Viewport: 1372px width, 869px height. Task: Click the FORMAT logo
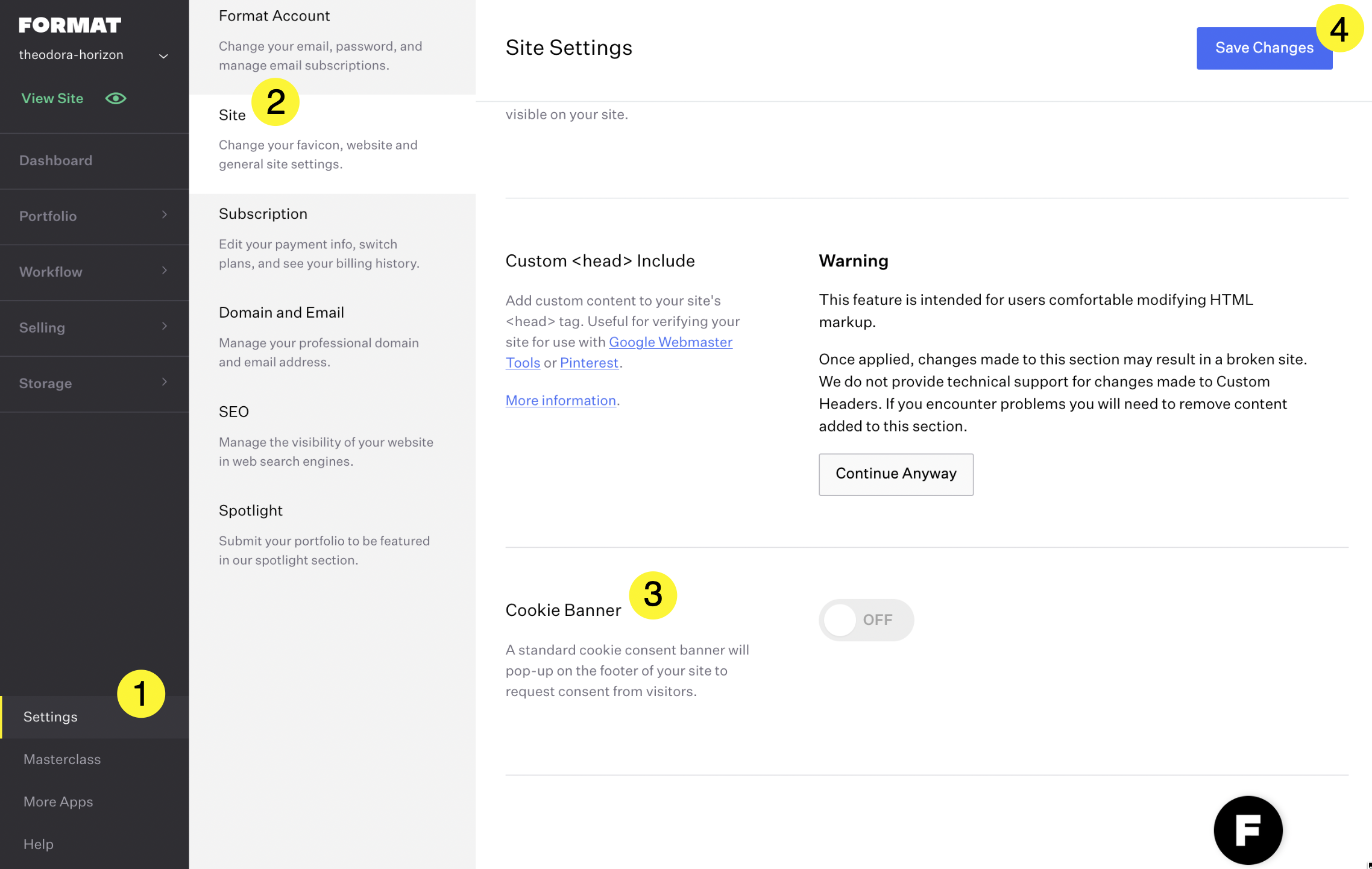(69, 25)
